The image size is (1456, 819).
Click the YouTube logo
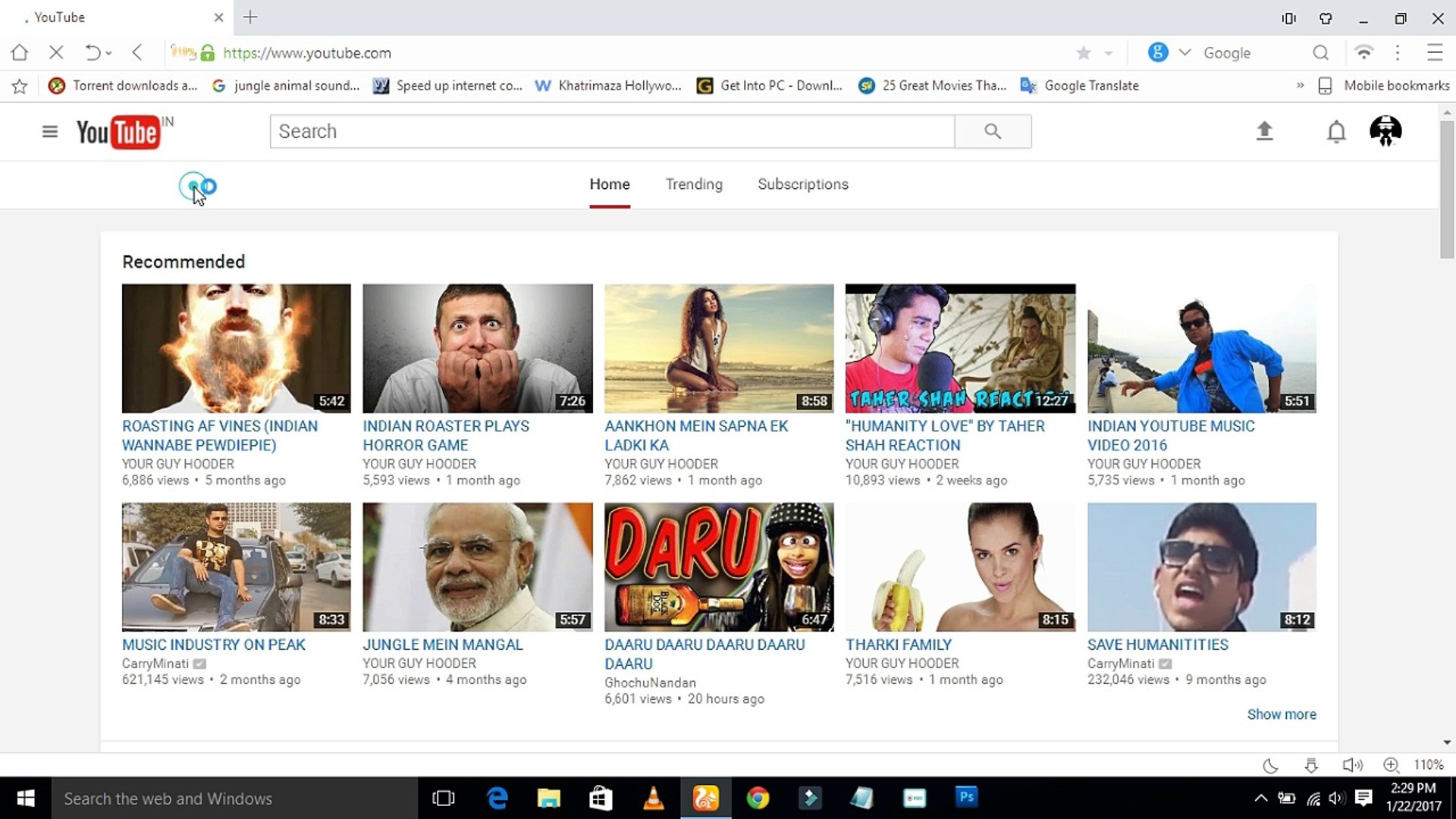click(118, 131)
